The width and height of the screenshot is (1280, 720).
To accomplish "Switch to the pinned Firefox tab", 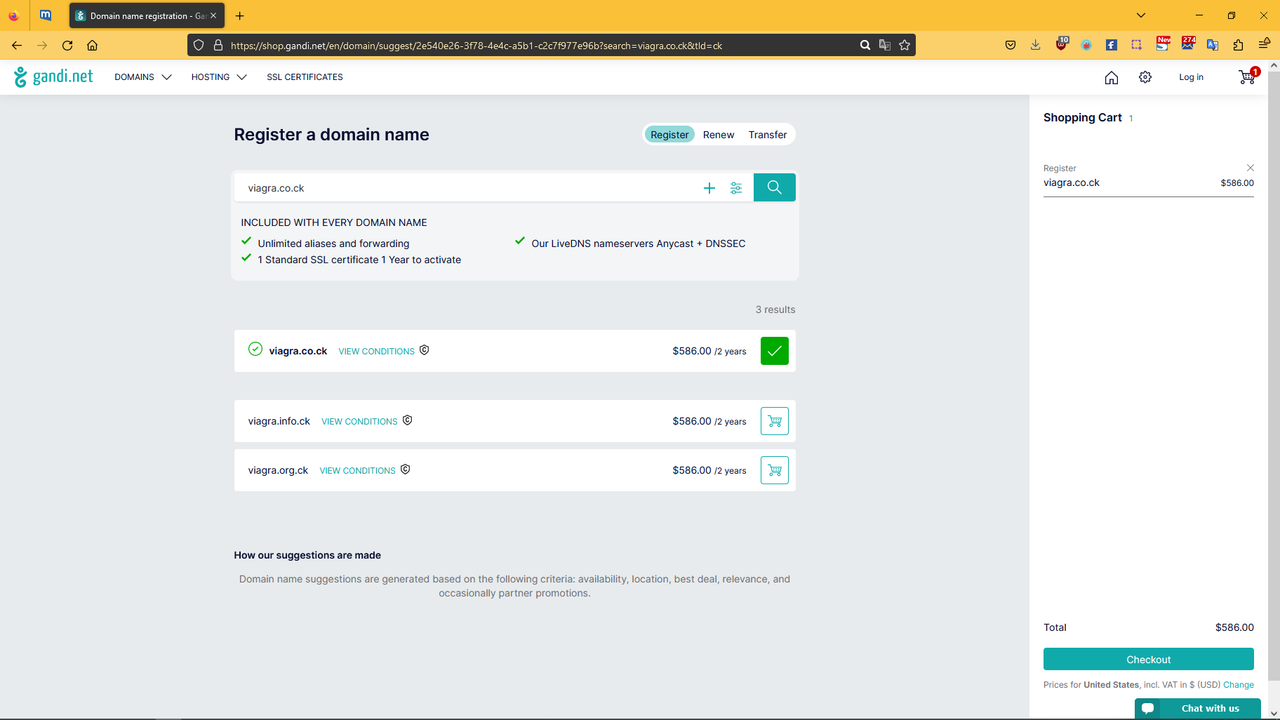I will click(x=14, y=16).
